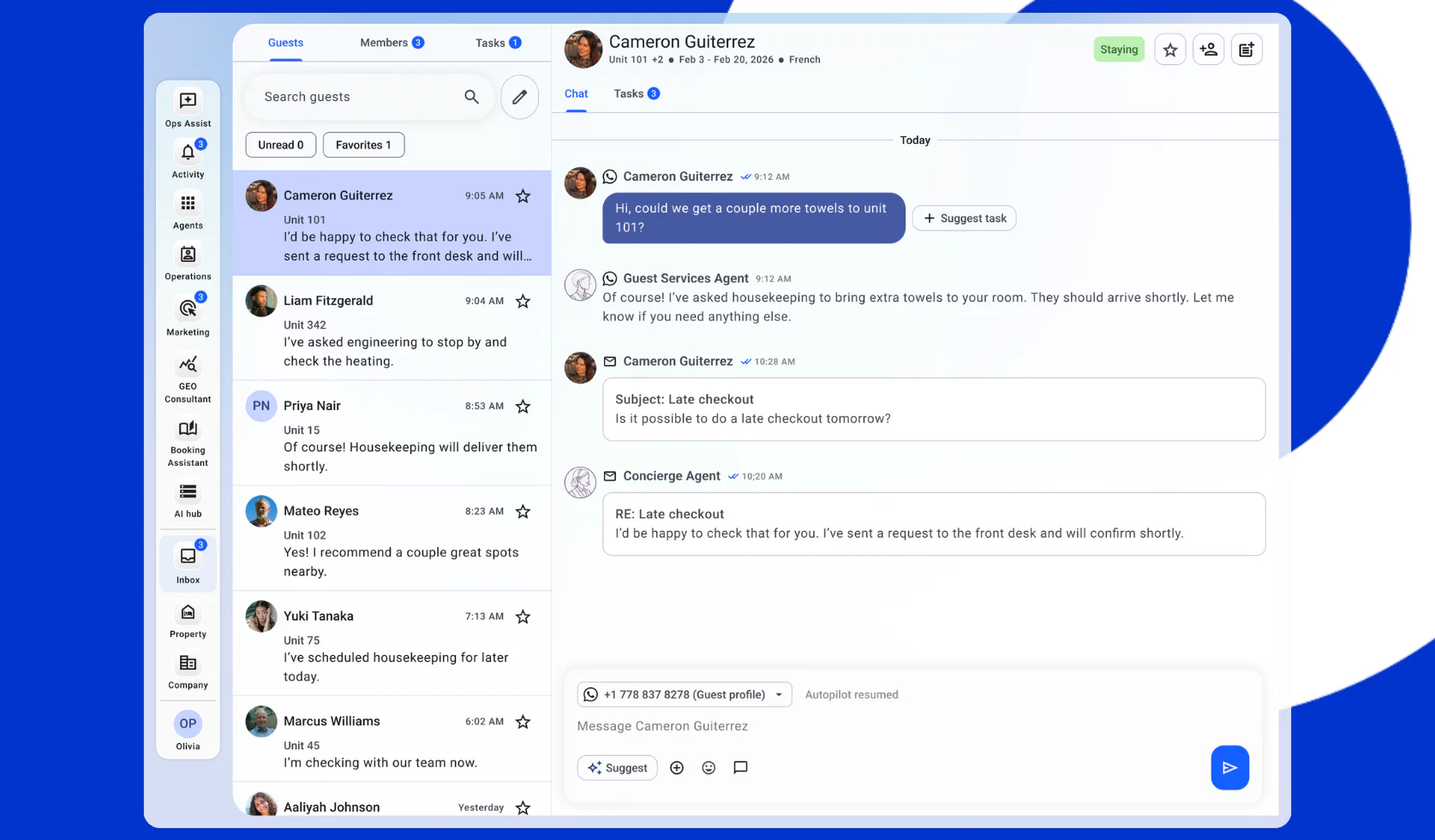Open Priya Nair's conversation
Image resolution: width=1435 pixels, height=840 pixels.
tap(392, 434)
